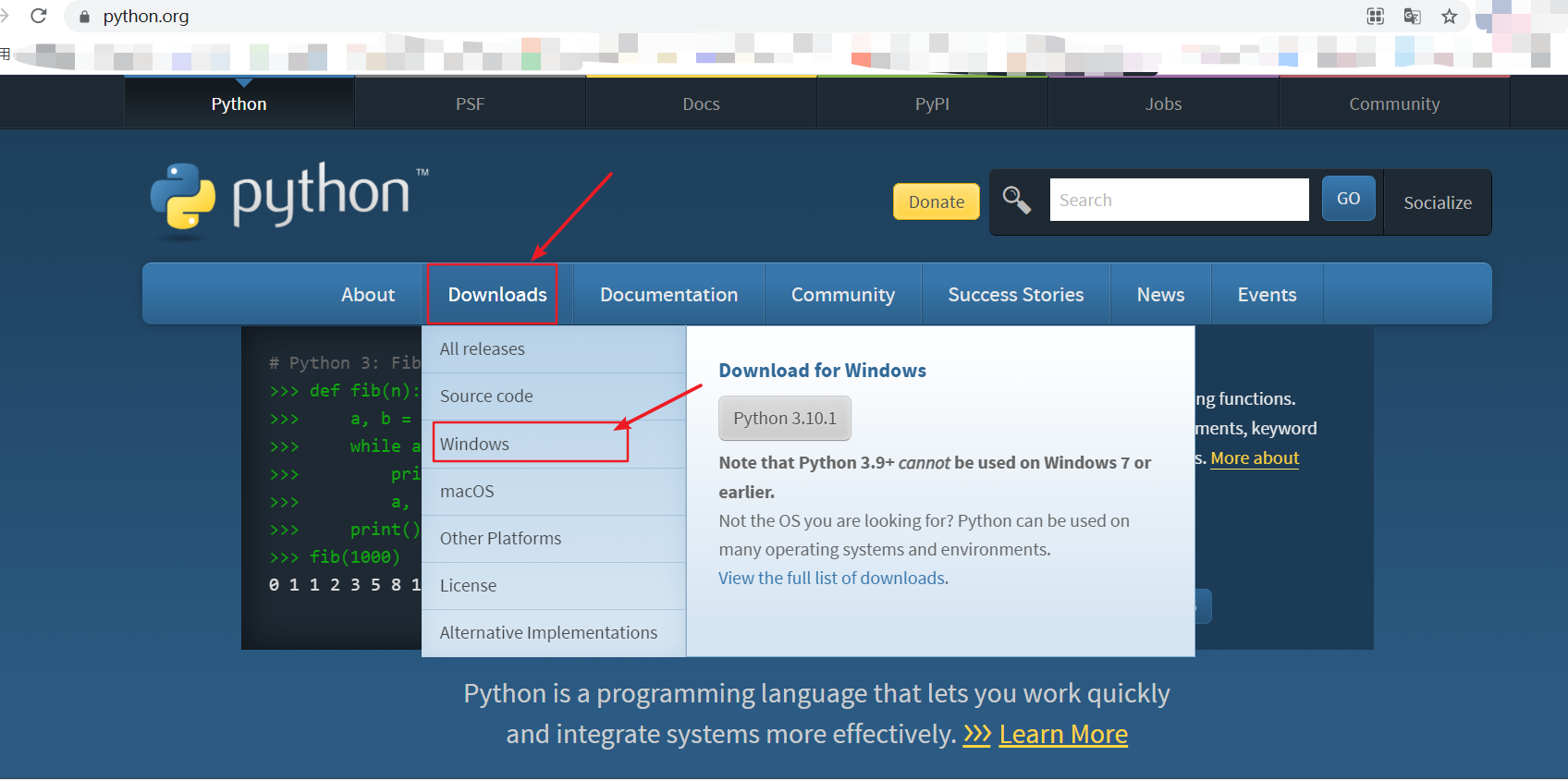Viewport: 1568px width, 781px height.
Task: Open Alternative Implementations entry
Action: click(x=553, y=633)
